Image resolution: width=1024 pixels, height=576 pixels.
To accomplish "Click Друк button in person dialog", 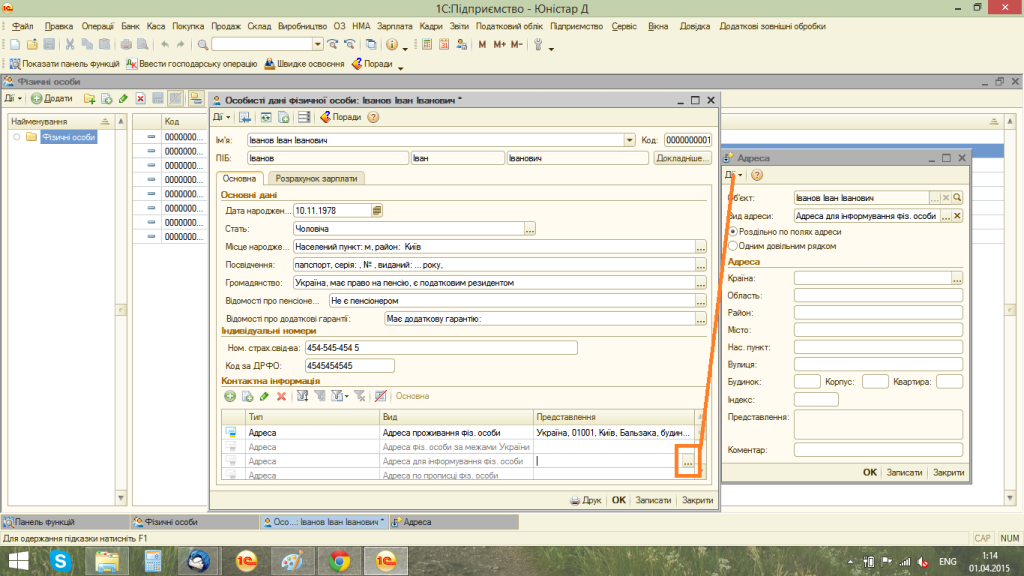I will (x=586, y=500).
